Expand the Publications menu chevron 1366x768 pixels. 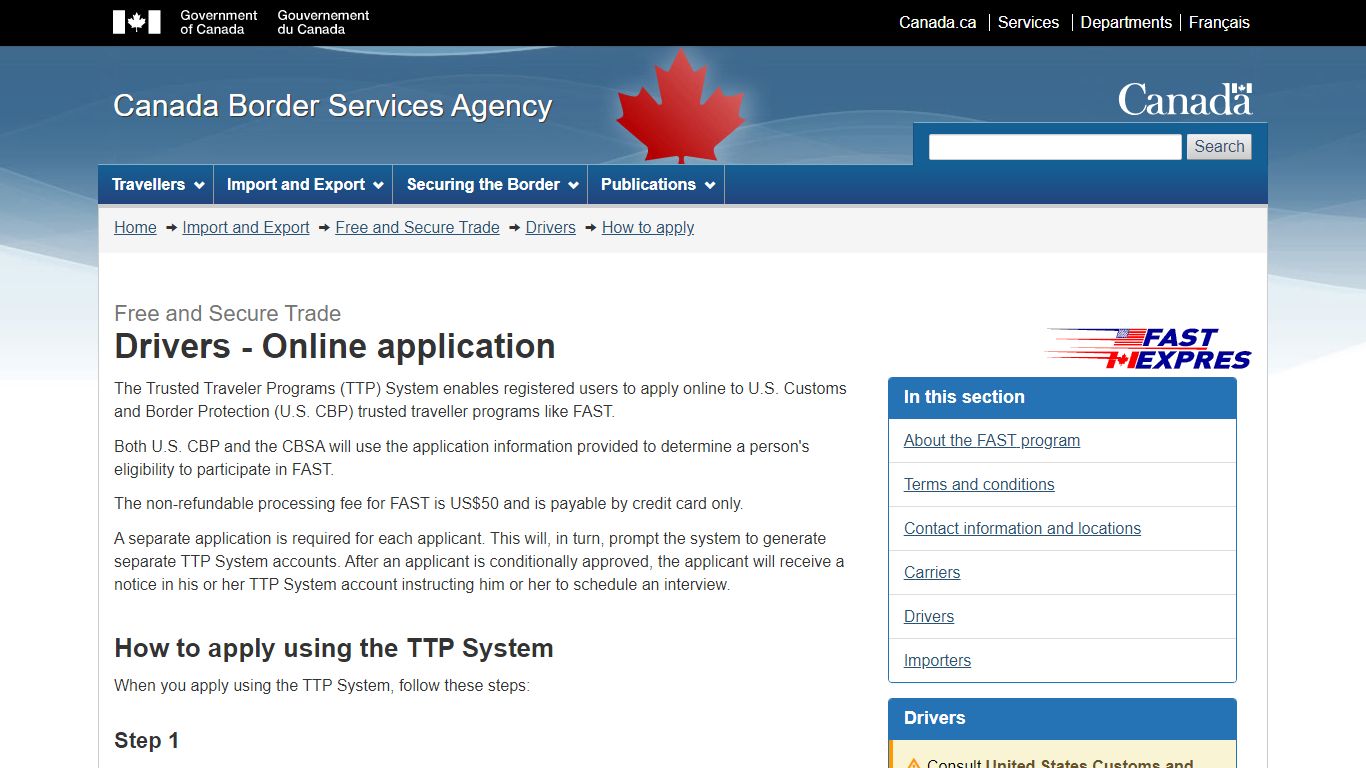pos(710,185)
